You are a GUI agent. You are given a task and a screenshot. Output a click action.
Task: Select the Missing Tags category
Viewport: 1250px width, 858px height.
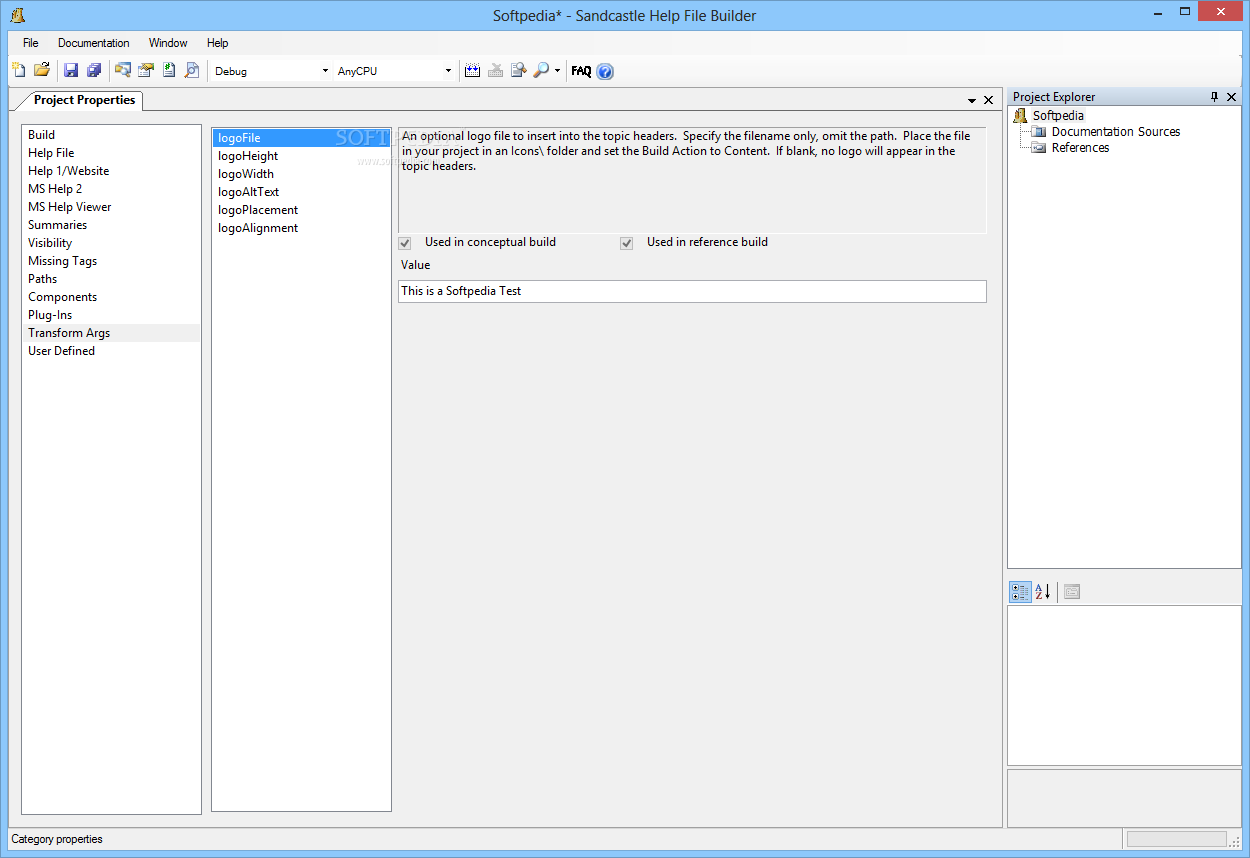111,261
